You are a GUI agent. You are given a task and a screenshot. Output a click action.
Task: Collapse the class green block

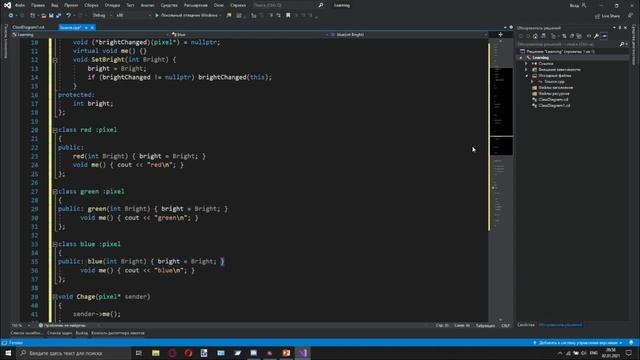tap(55, 191)
